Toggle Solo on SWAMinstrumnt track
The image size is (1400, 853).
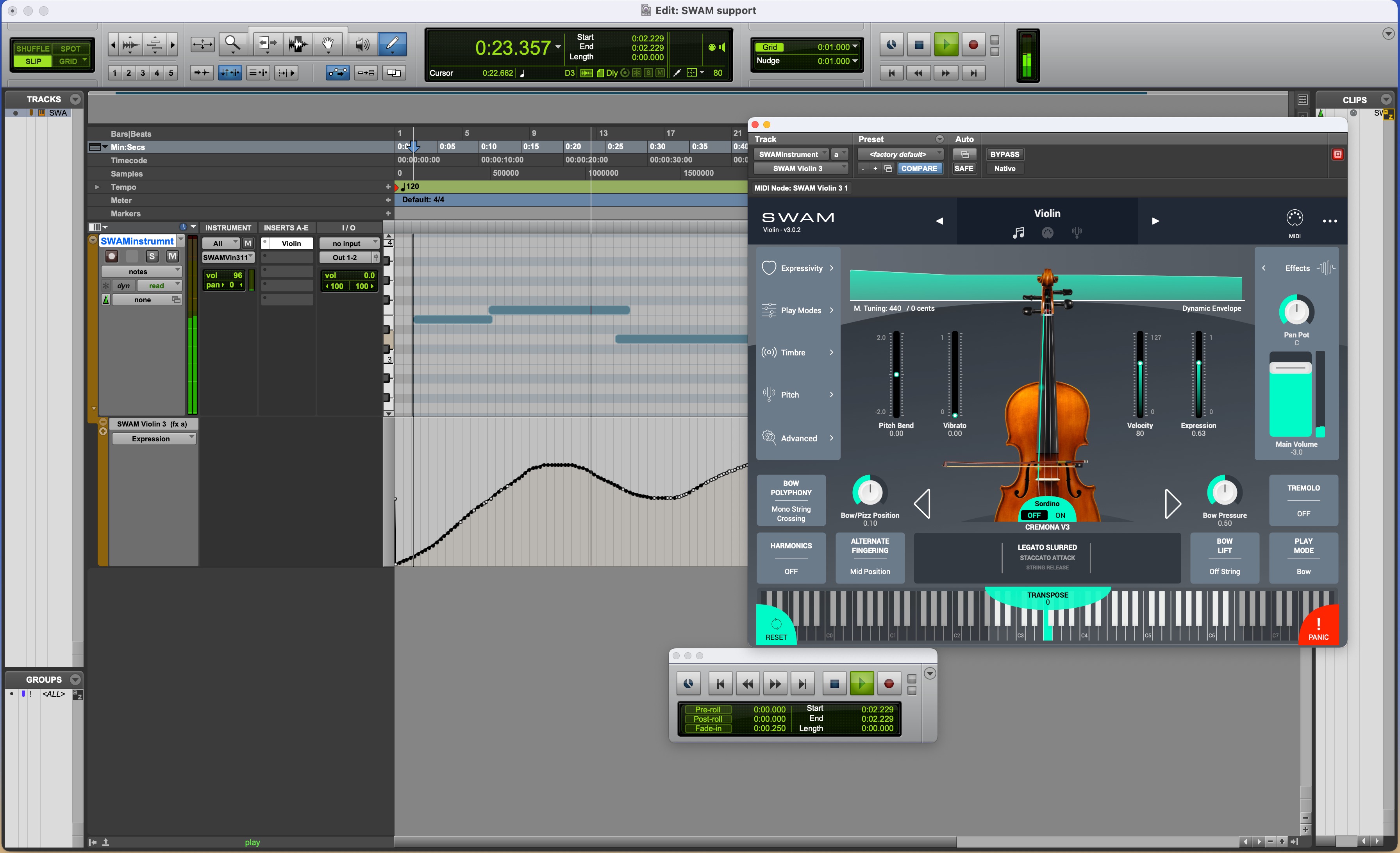click(x=152, y=256)
